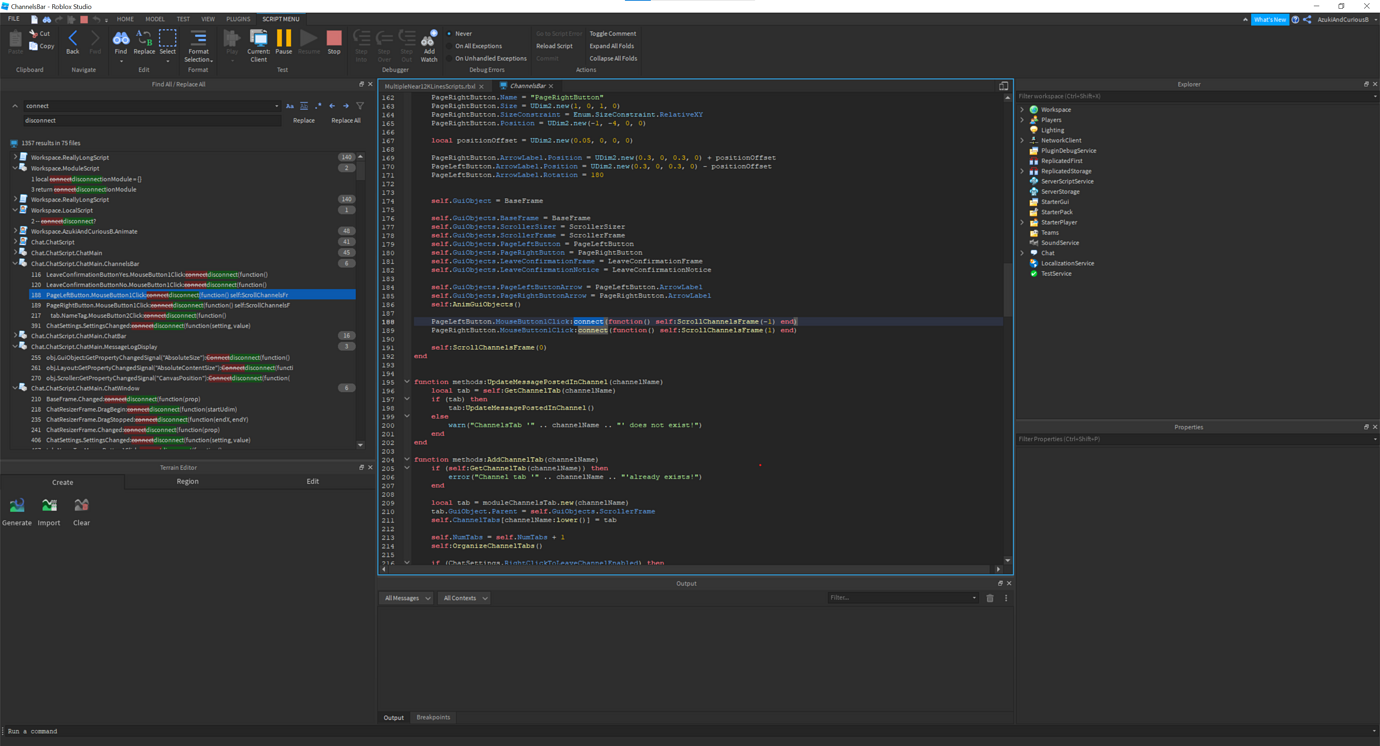This screenshot has width=1380, height=746.
Task: Go to next search result arrow
Action: [346, 106]
